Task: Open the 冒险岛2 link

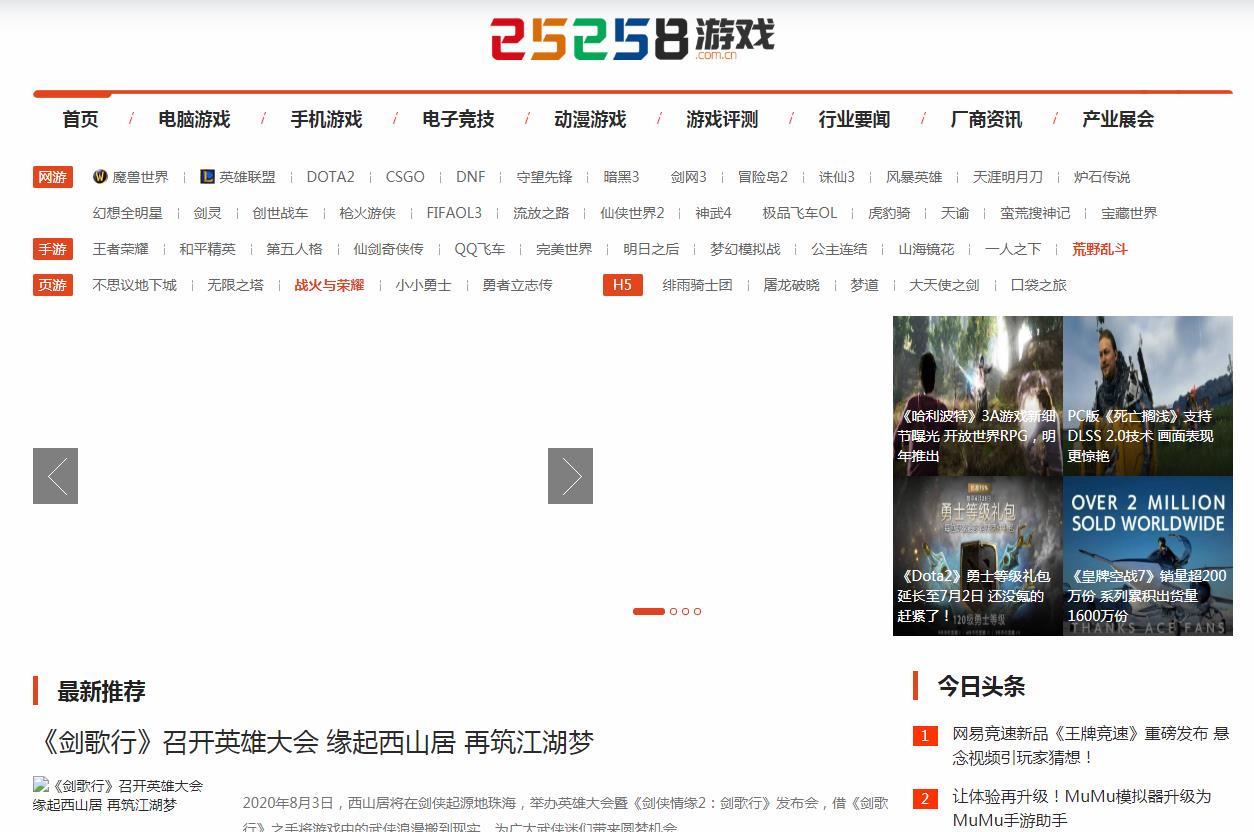Action: coord(763,177)
